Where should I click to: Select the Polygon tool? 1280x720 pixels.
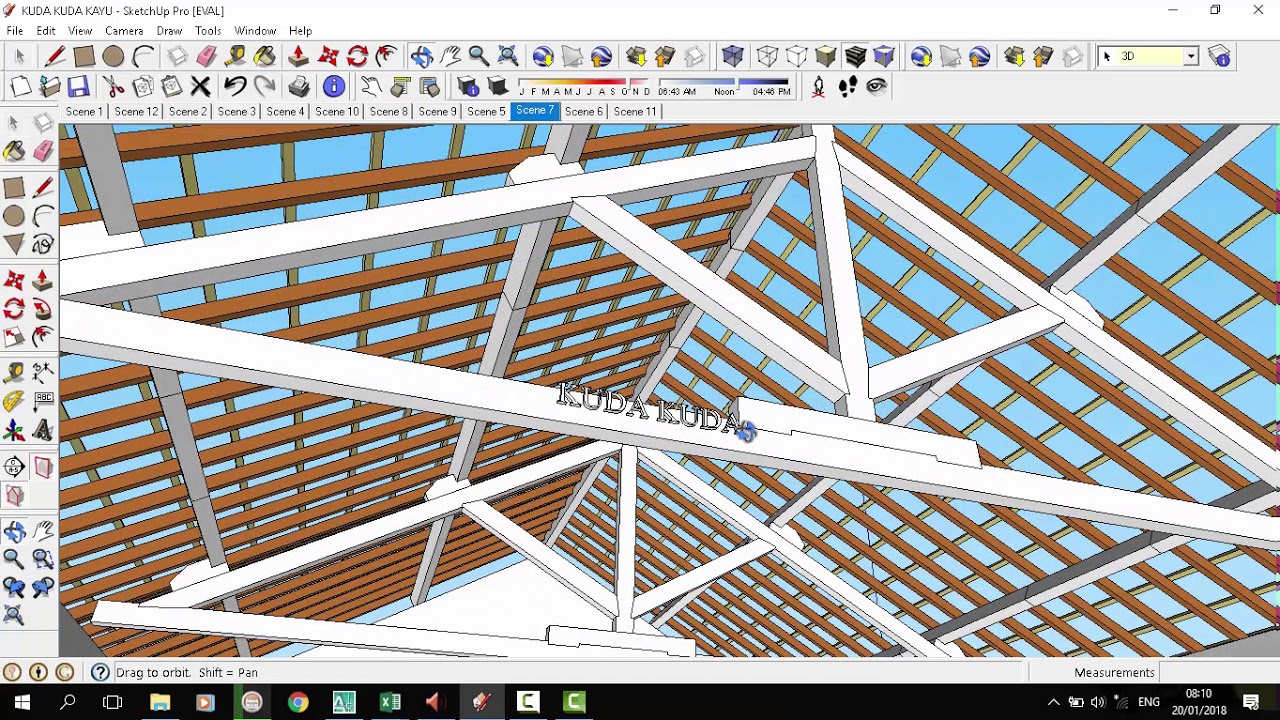(14, 243)
